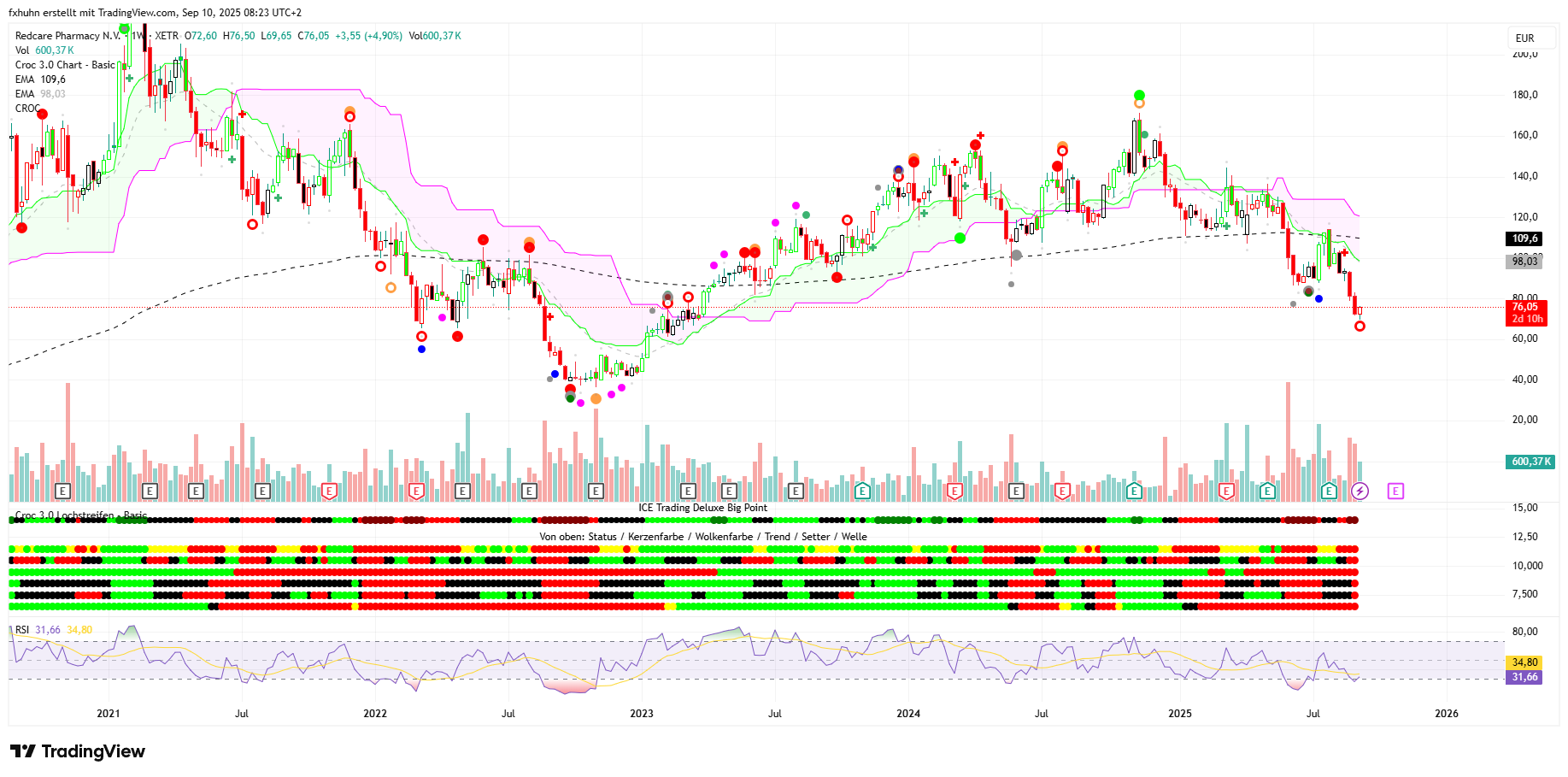The width and height of the screenshot is (1568, 777).
Task: Click hollow red signal circle below latest candle
Action: coord(1360,326)
